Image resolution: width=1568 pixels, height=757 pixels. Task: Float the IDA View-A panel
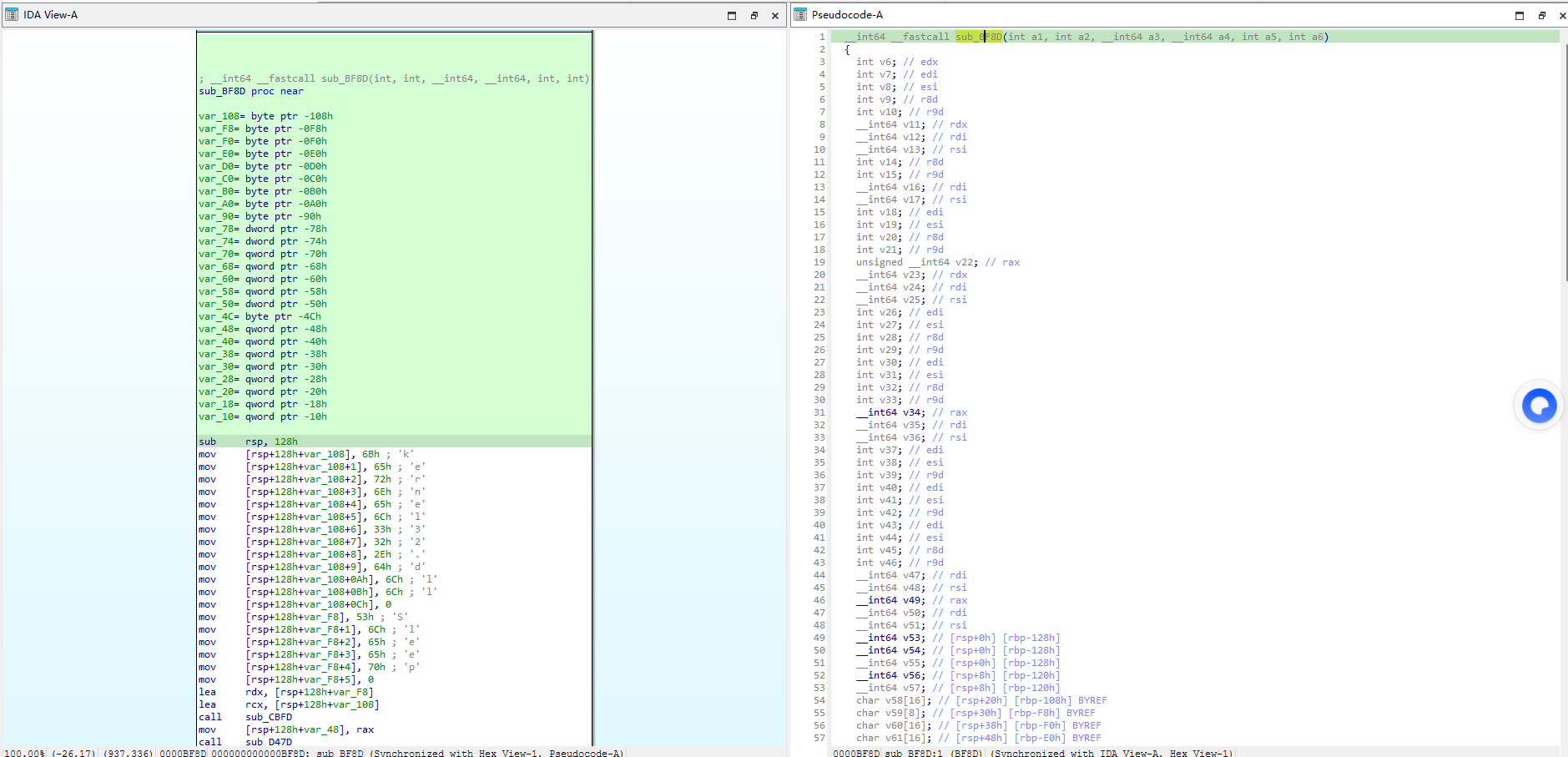click(x=754, y=15)
